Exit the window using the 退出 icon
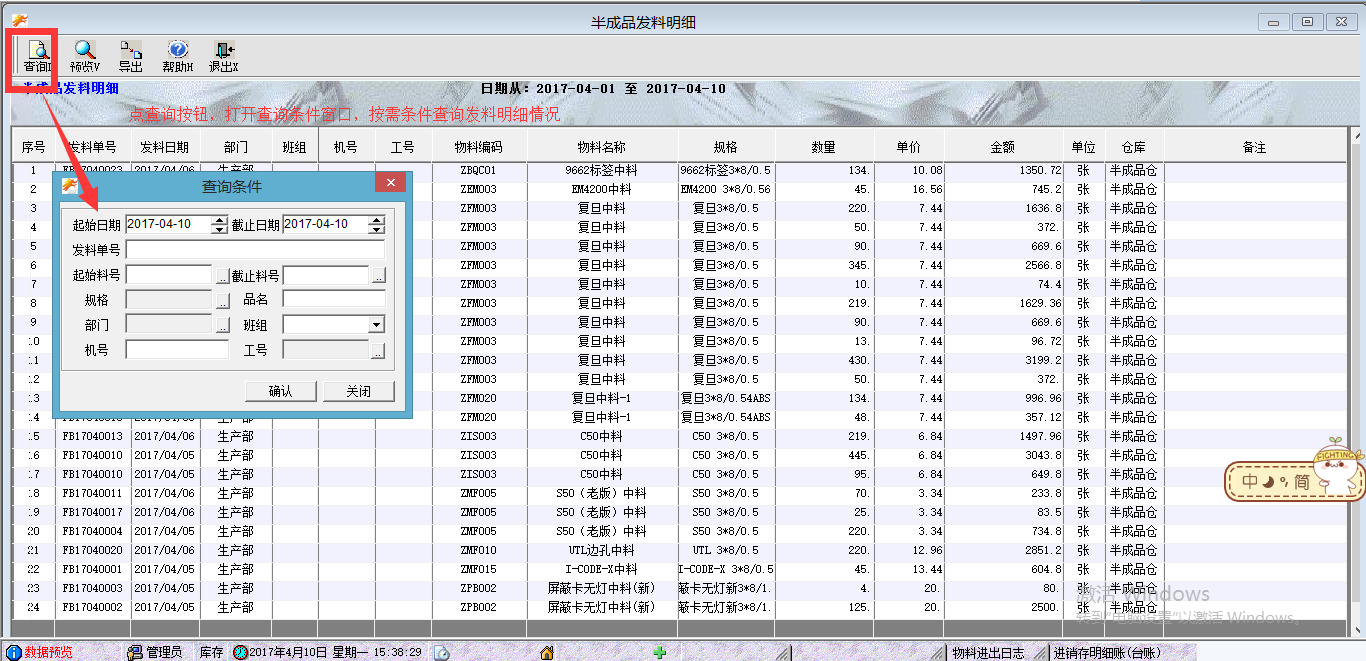 tap(223, 57)
